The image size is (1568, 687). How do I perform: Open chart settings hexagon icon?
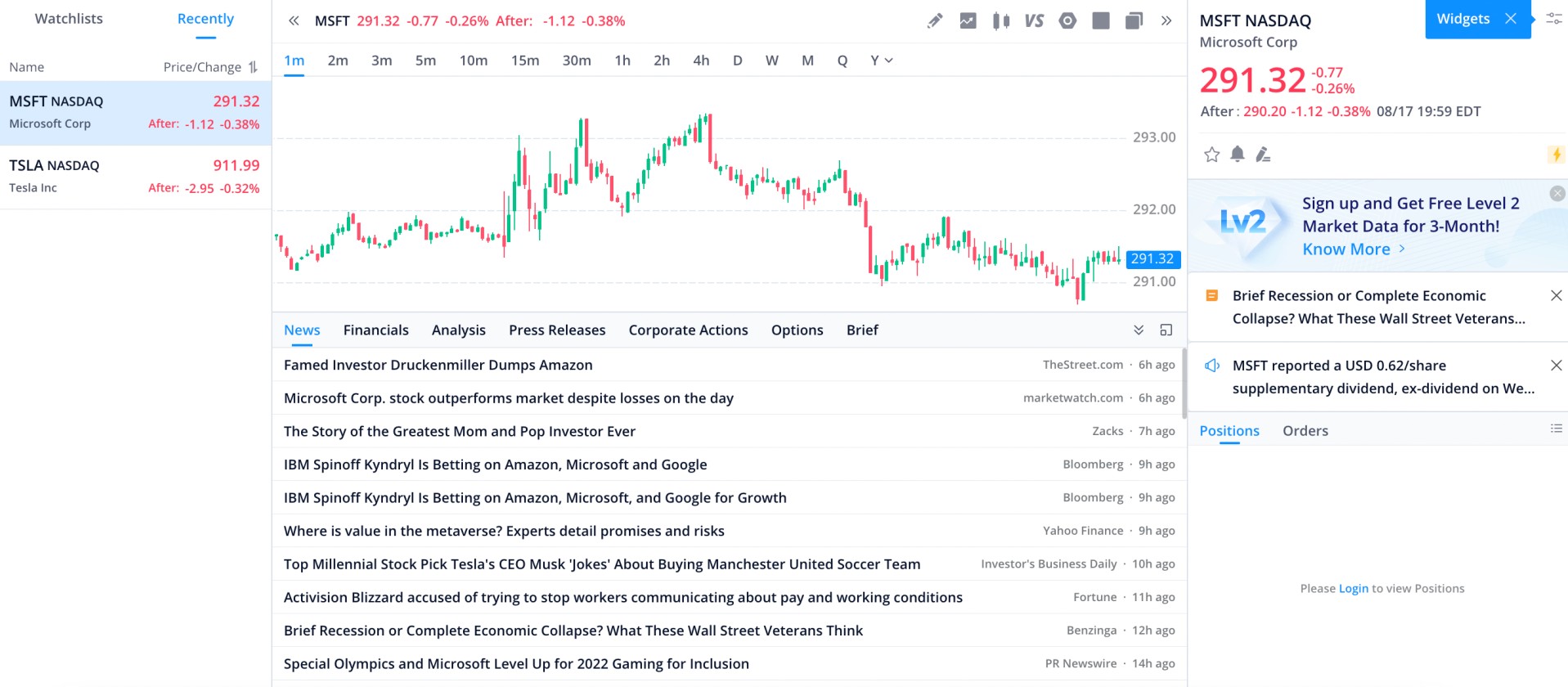coord(1067,21)
